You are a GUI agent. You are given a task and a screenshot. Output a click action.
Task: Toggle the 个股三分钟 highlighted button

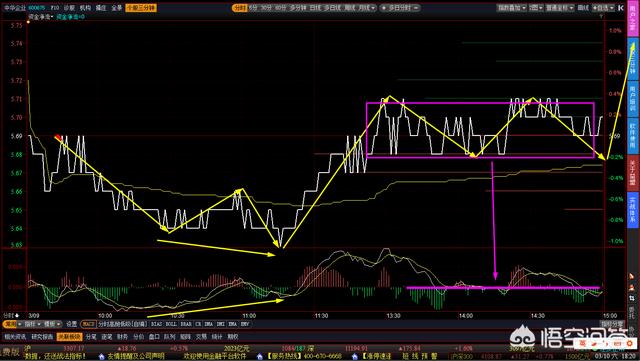click(141, 8)
